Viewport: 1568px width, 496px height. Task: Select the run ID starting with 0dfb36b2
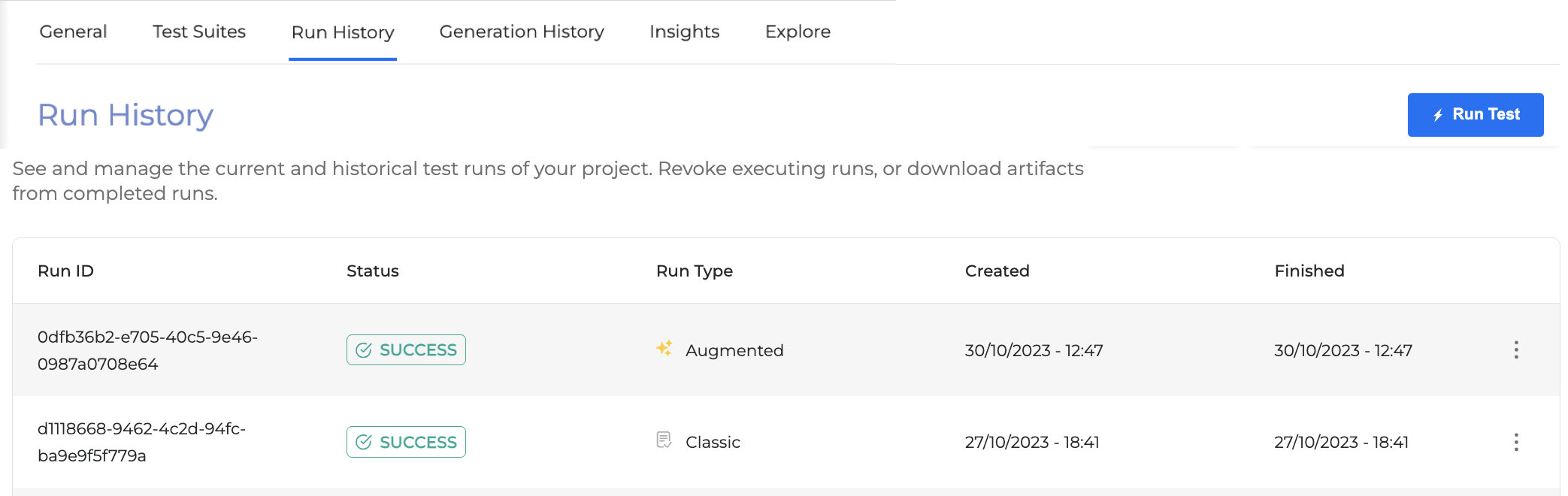[147, 350]
